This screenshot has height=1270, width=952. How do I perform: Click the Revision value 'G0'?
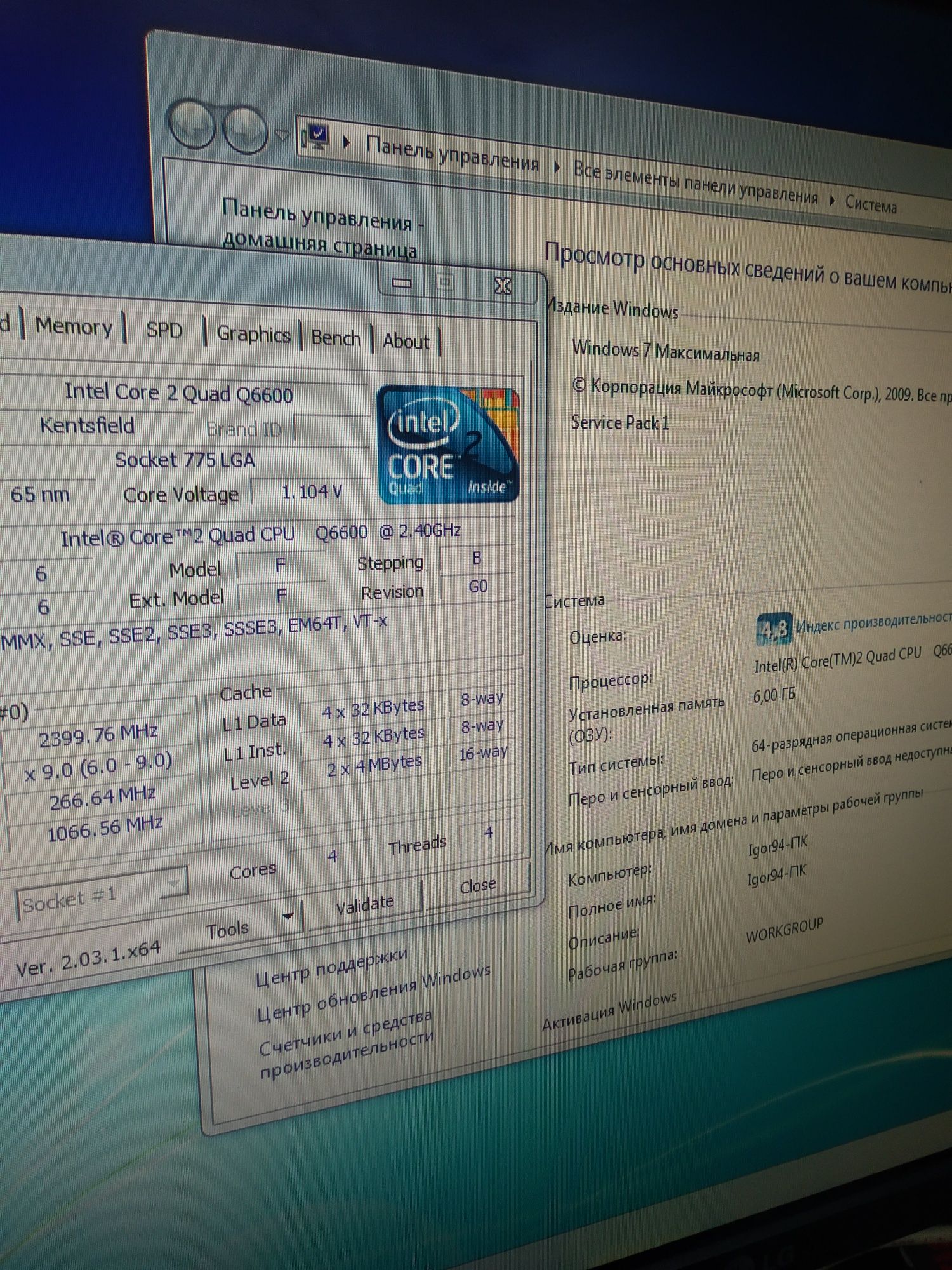point(477,586)
